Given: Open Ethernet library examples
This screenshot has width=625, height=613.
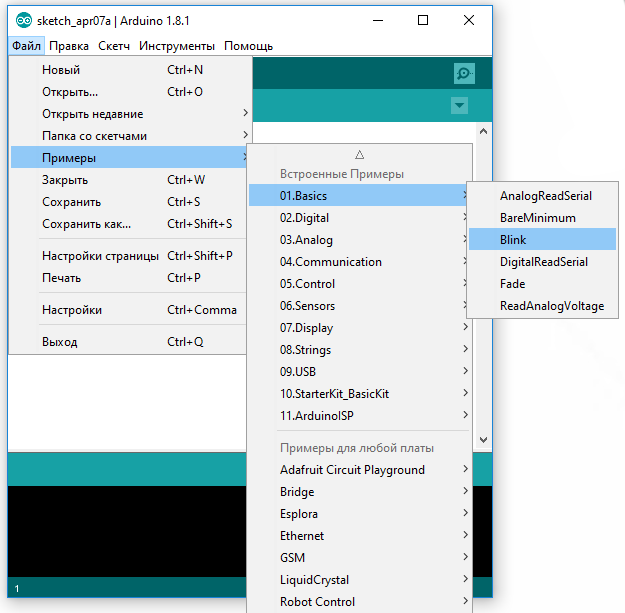Looking at the screenshot, I should [x=359, y=535].
